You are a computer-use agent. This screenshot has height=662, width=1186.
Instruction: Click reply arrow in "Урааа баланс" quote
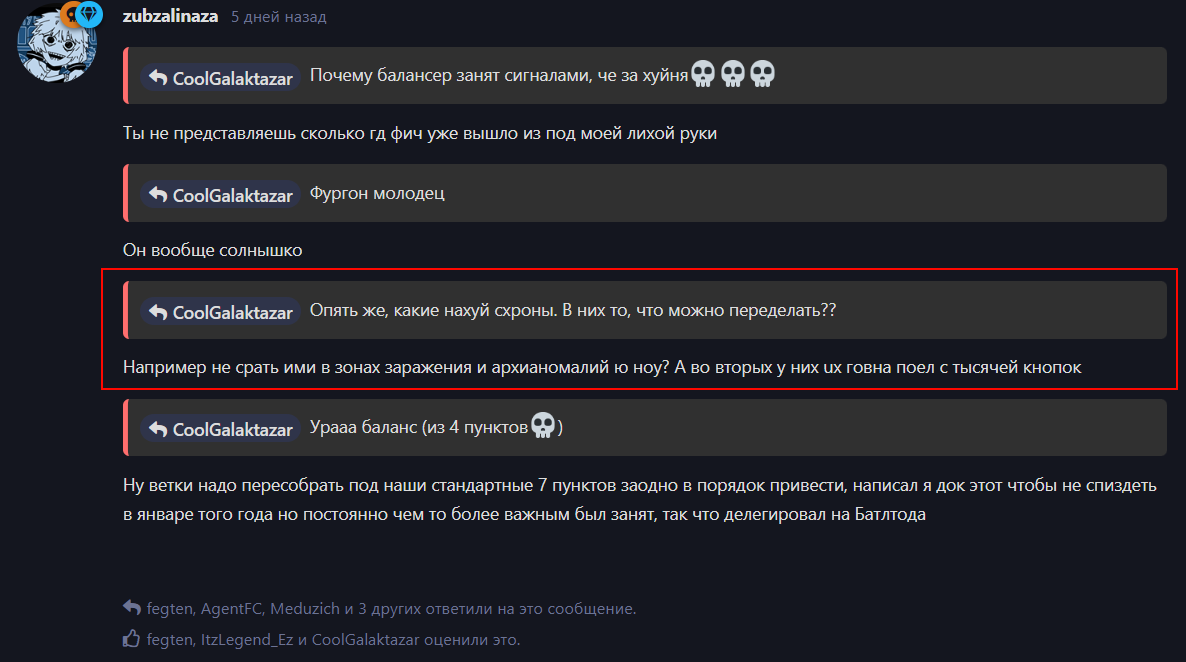pos(158,429)
